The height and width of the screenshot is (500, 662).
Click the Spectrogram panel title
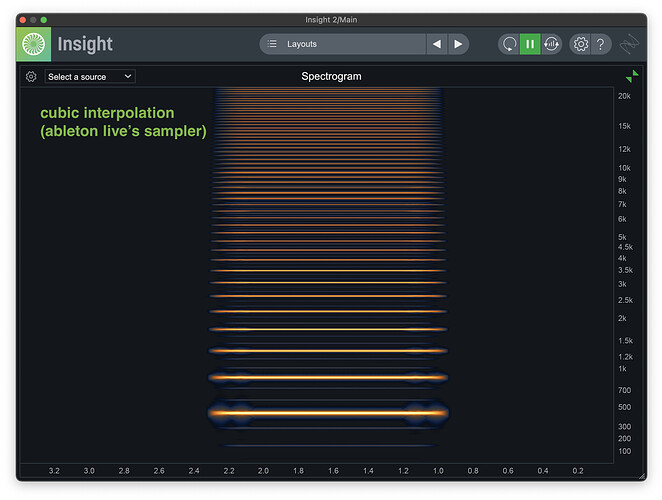point(331,76)
